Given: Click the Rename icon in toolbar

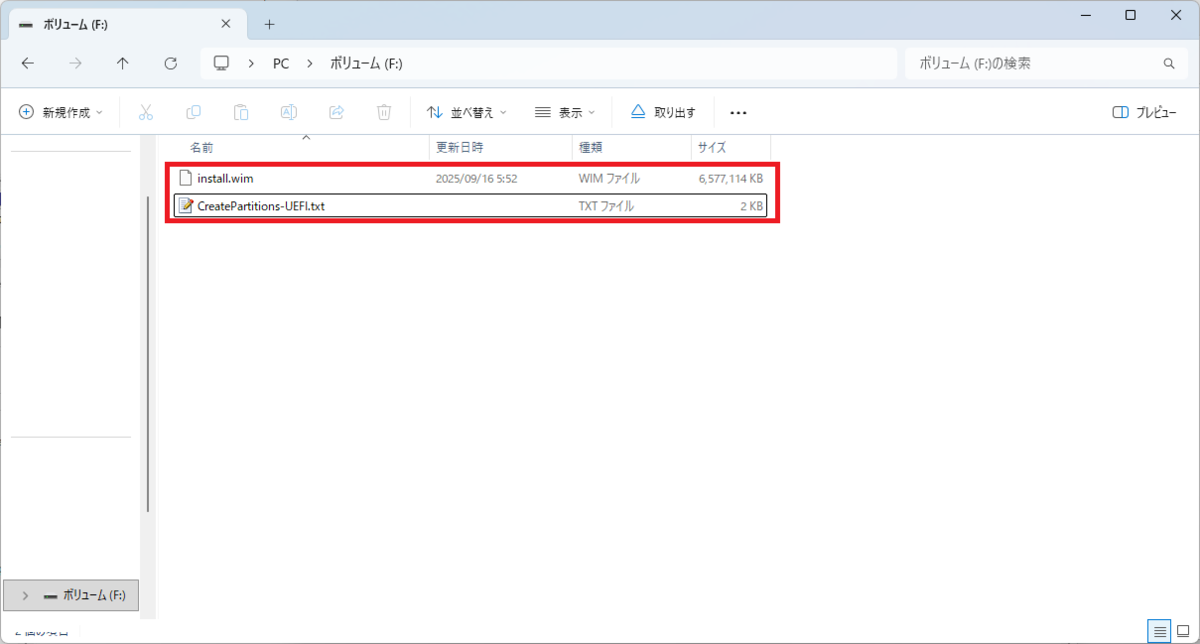Looking at the screenshot, I should coord(288,112).
